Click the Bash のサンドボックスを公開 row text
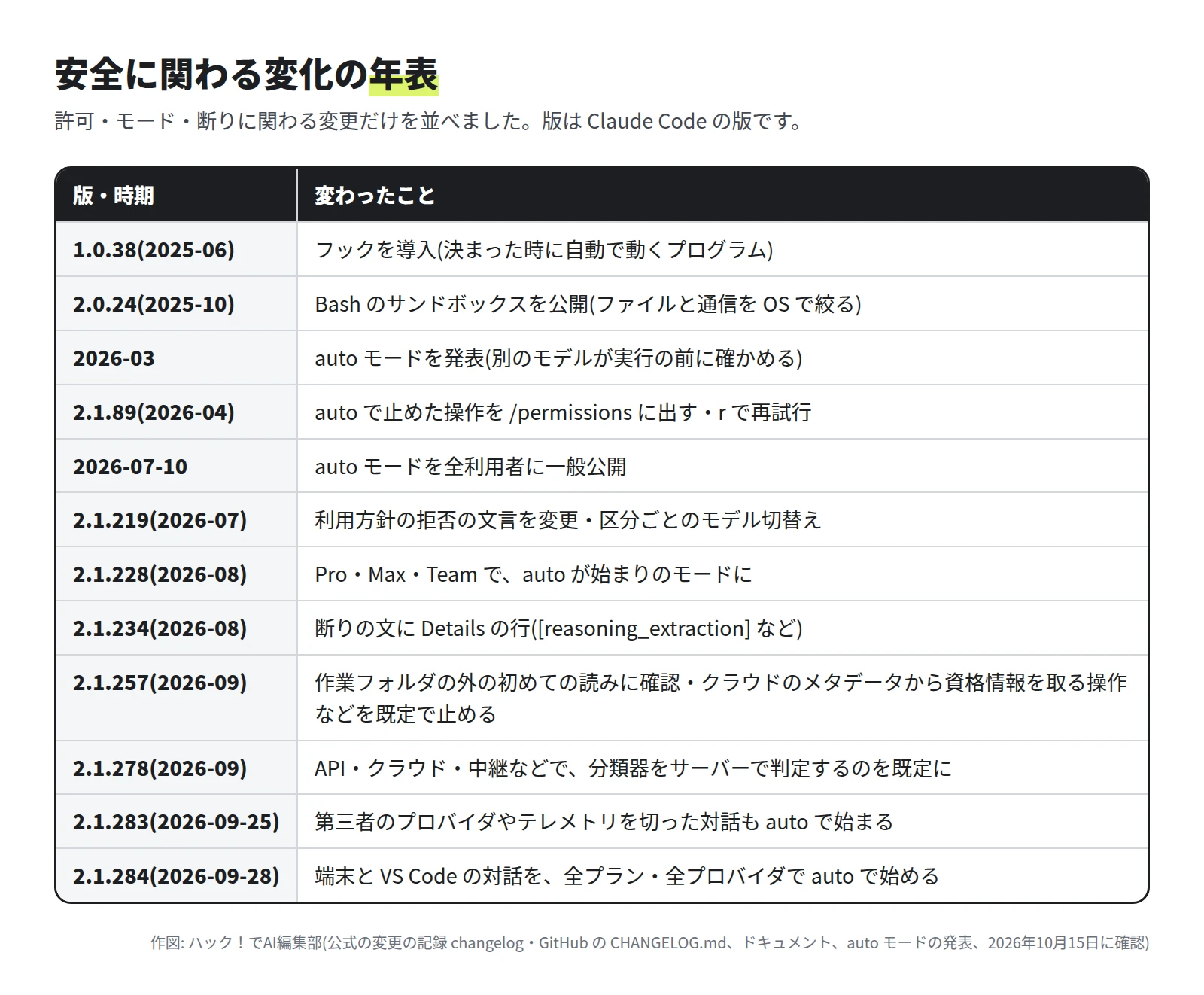 point(588,304)
